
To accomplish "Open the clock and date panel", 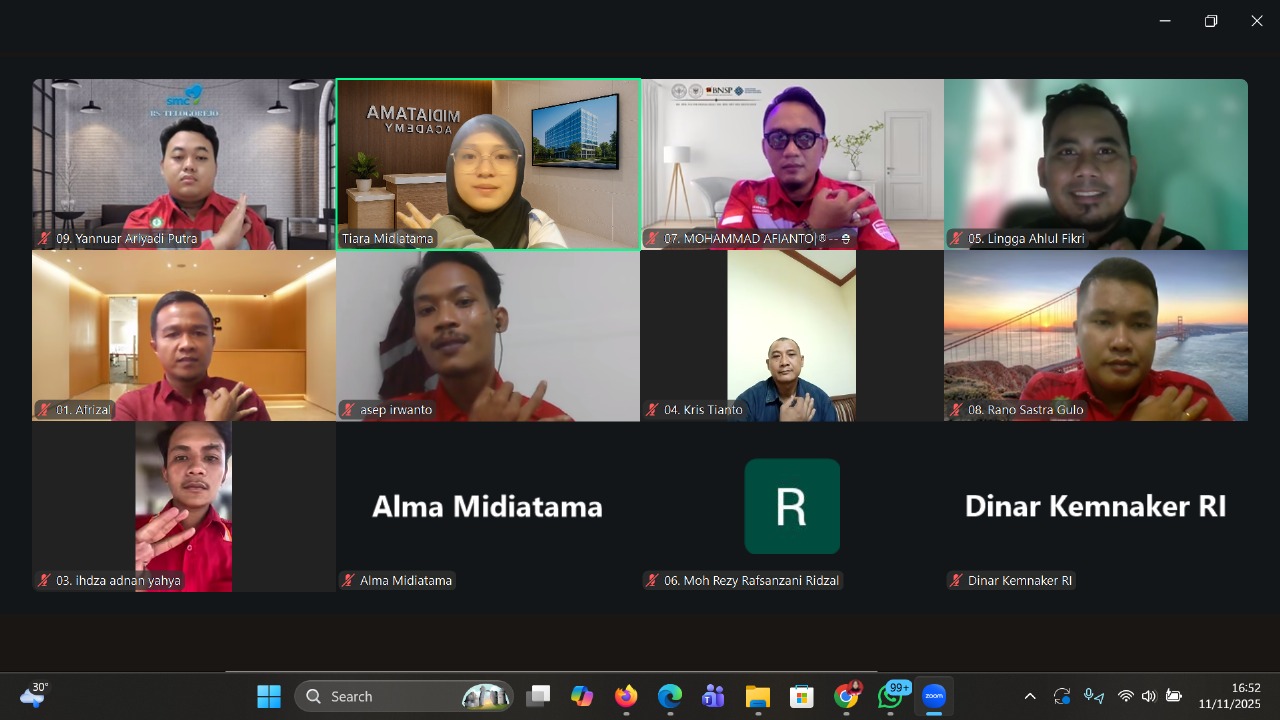I will click(x=1231, y=696).
